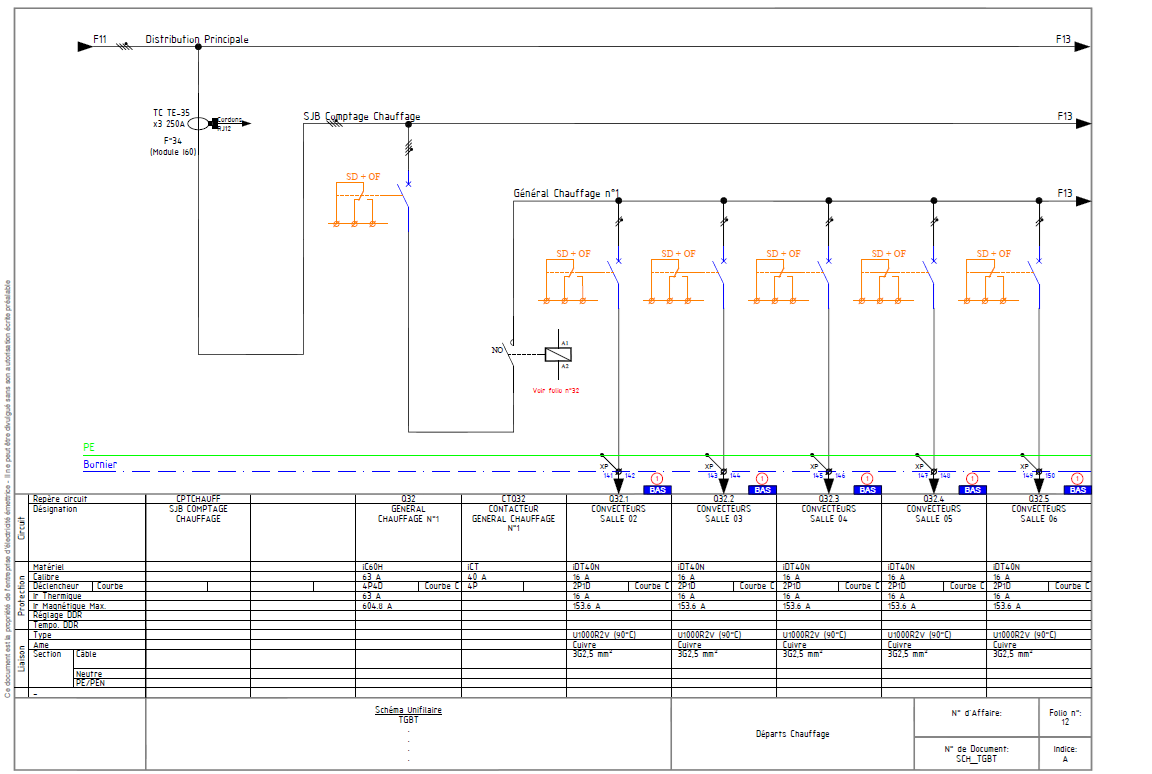Select the CONVECTEURS SALLE 04 designation cell

pos(828,514)
